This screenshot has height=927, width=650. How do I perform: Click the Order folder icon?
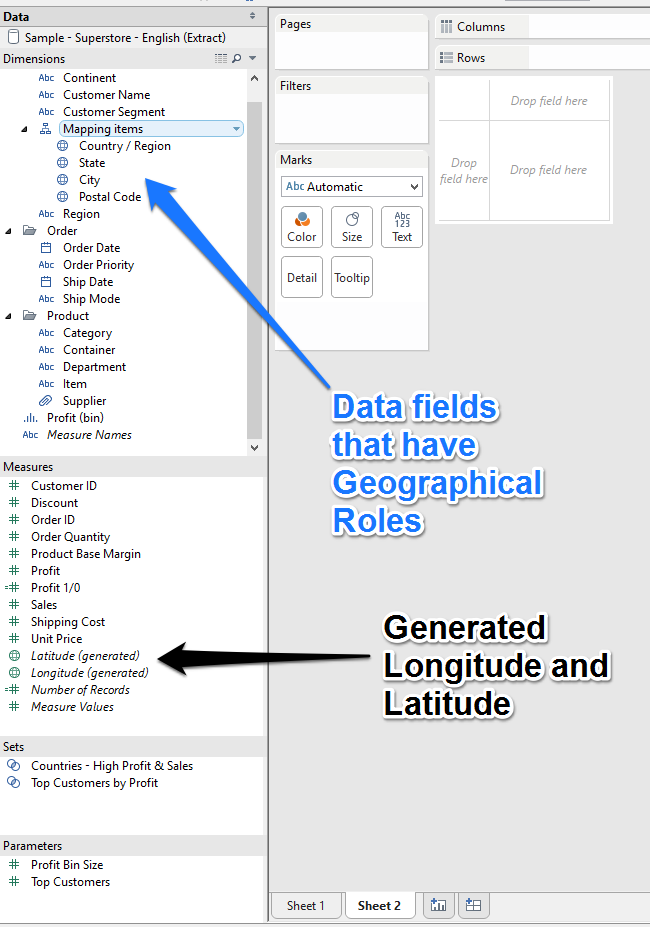(30, 231)
